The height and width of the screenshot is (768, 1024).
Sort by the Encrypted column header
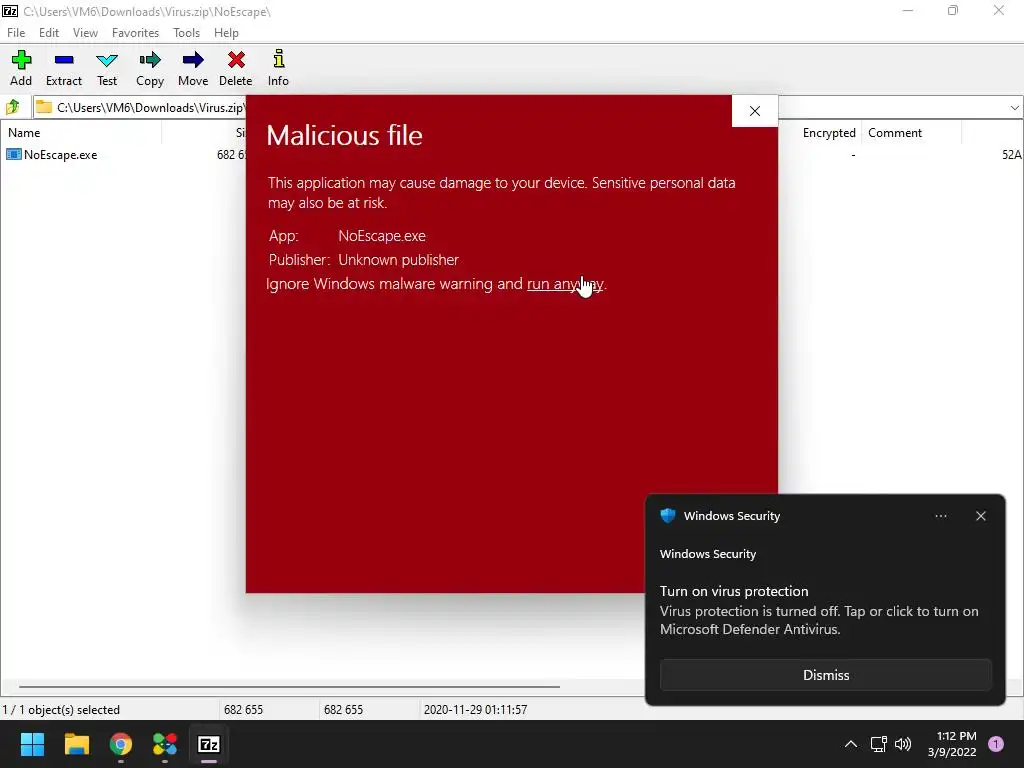pos(829,133)
